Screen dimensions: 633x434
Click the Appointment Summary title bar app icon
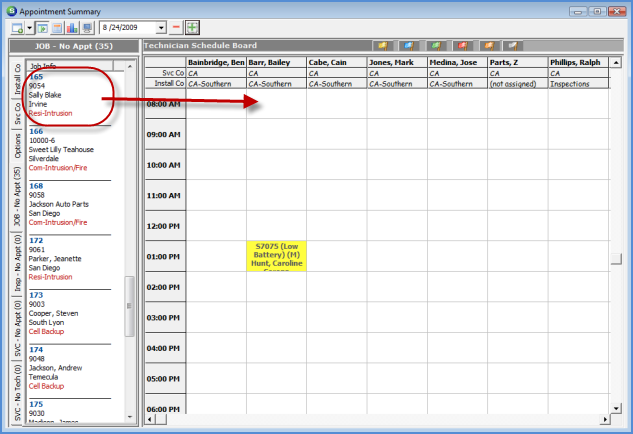click(12, 11)
